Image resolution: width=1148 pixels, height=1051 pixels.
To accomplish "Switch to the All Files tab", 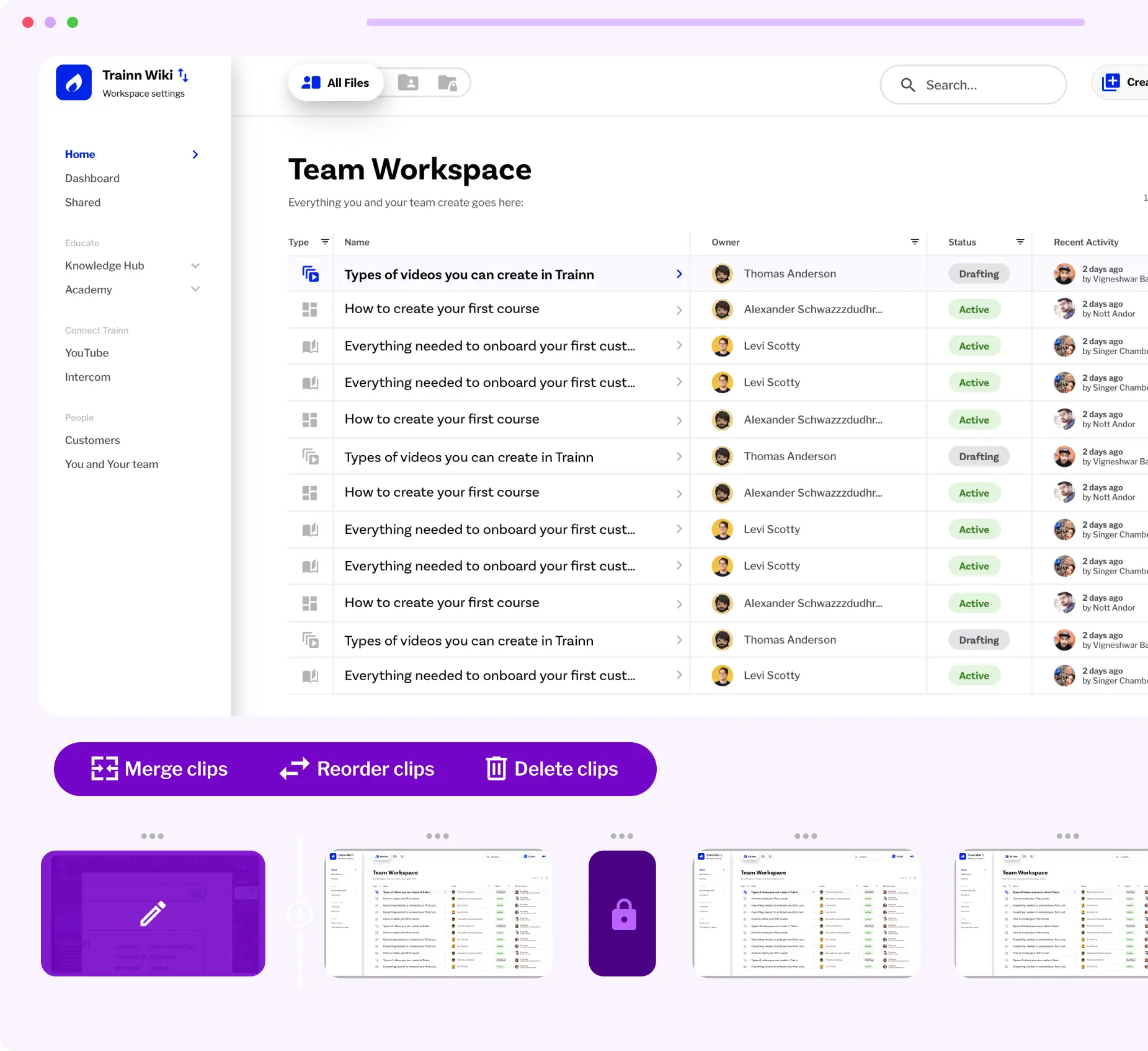I will [x=336, y=82].
